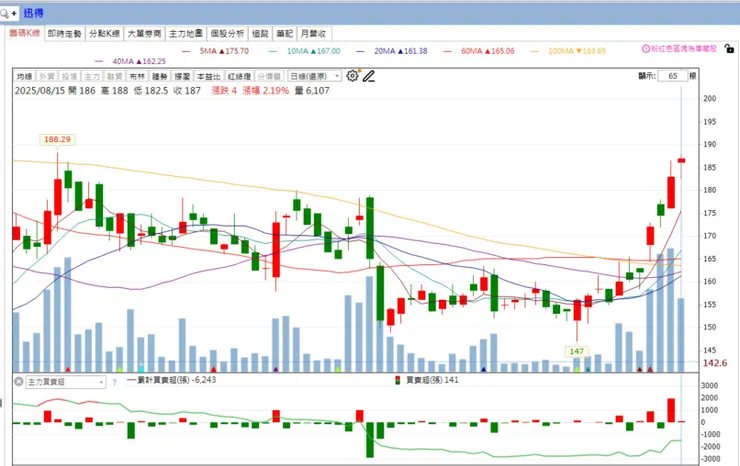This screenshot has height=466, width=740.
Task: Toggle the unlocked padlock icon
Action: coord(729,48)
